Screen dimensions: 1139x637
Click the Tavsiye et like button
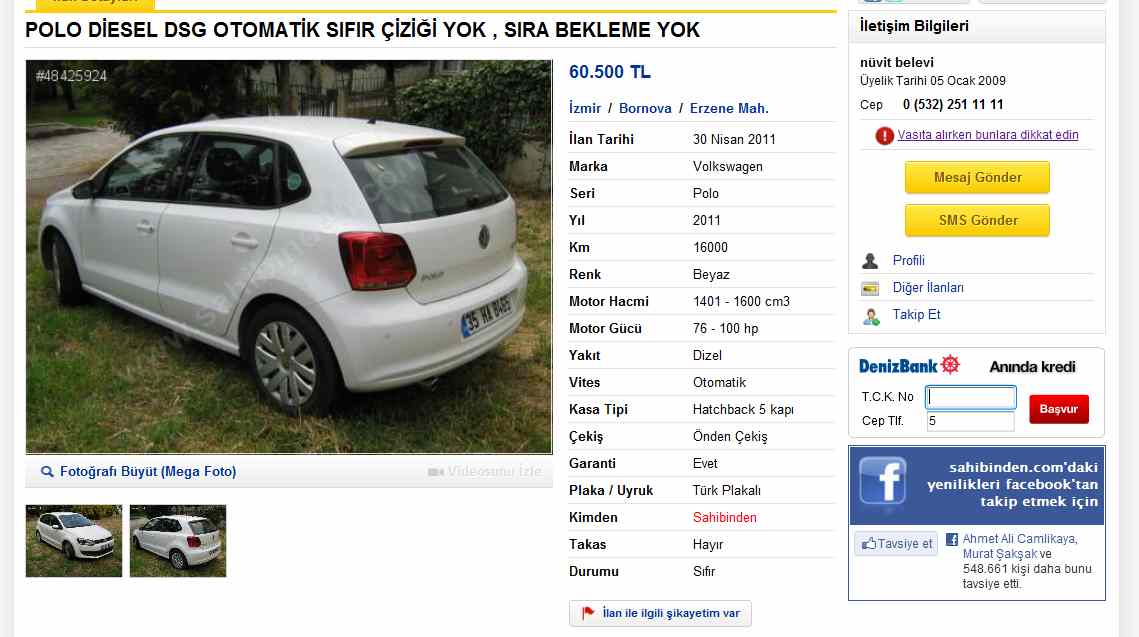896,543
